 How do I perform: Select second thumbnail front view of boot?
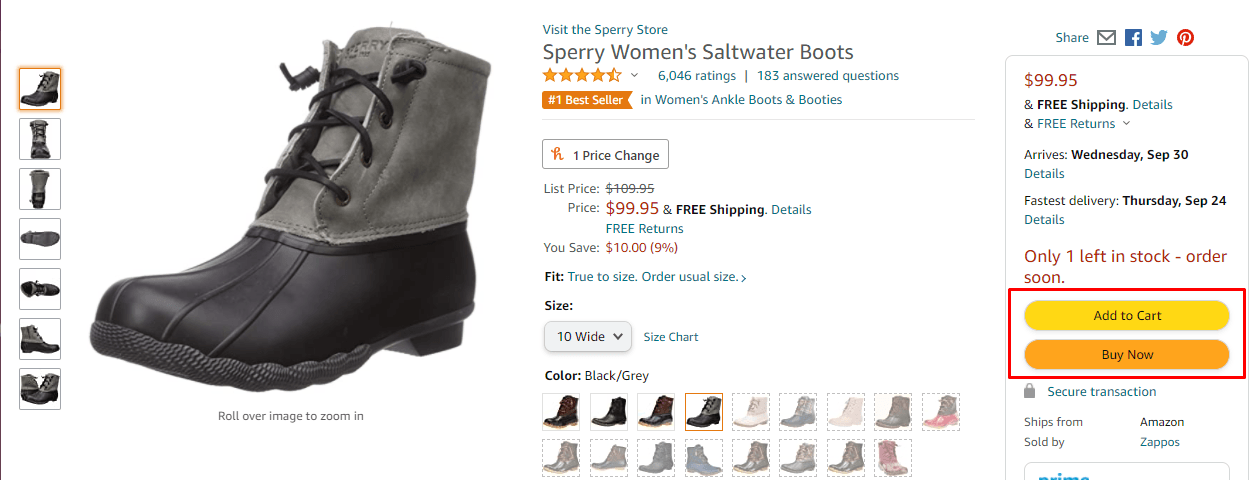click(x=40, y=139)
